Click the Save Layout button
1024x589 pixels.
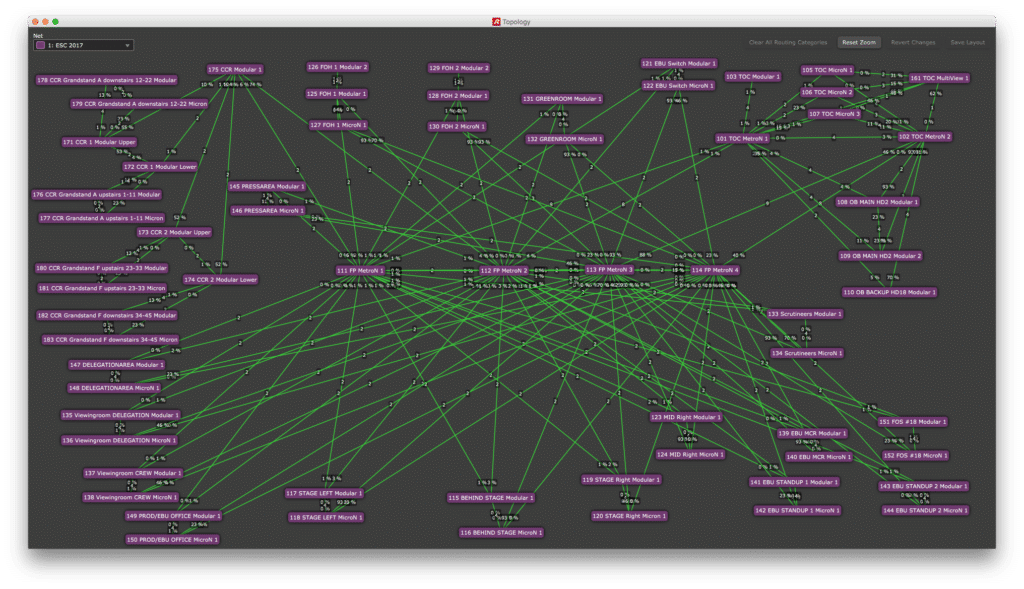[x=967, y=43]
